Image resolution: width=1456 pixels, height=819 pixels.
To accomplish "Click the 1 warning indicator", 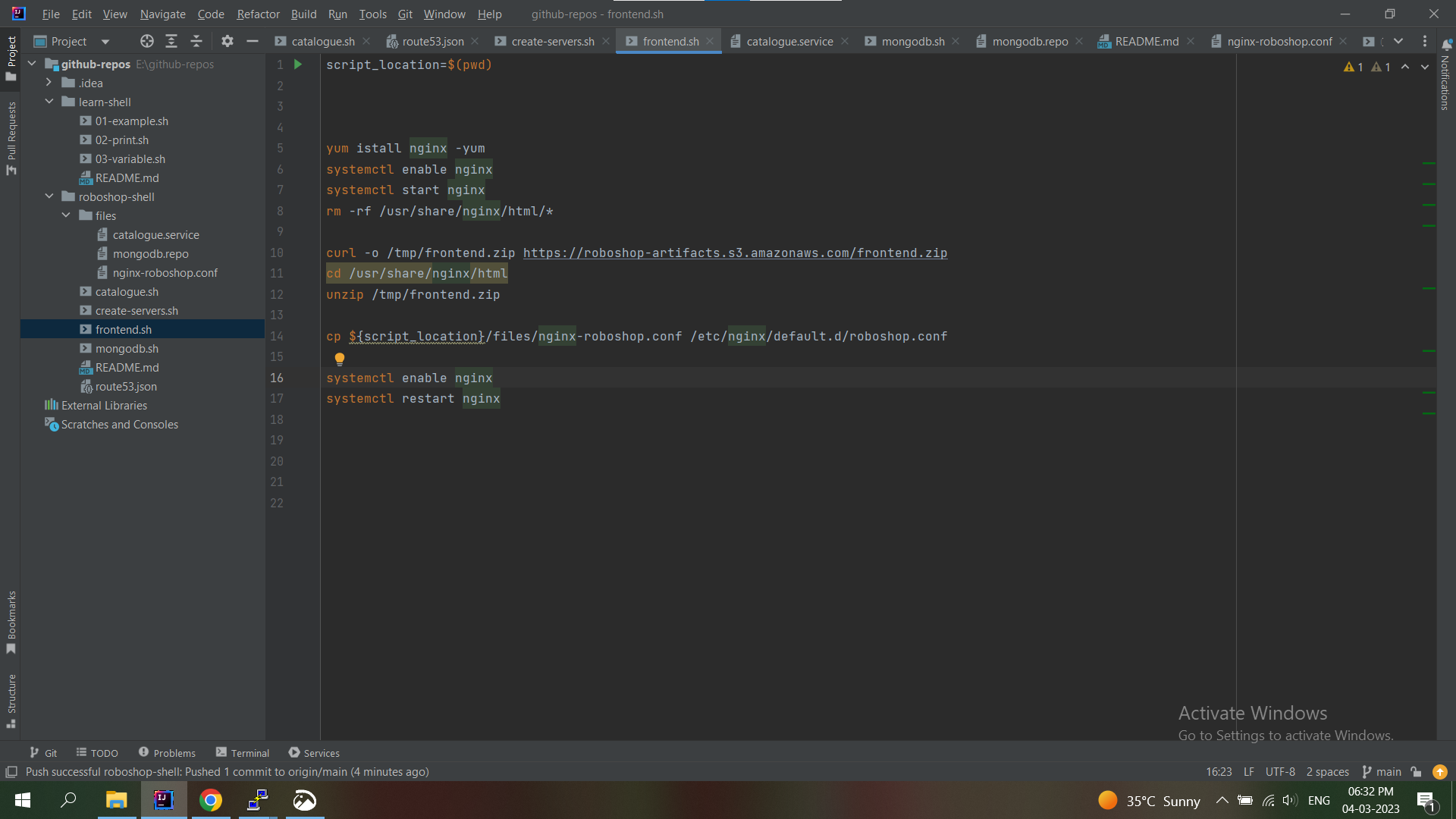I will pos(1353,67).
